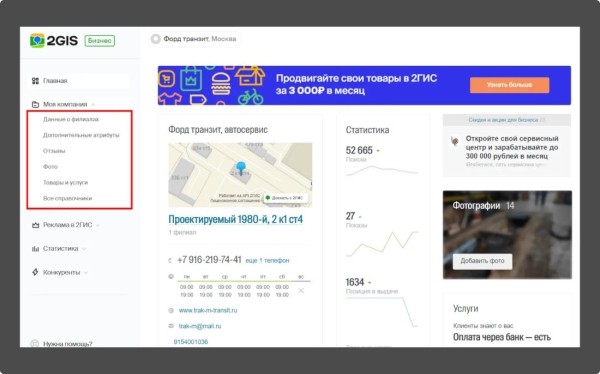
Task: Click the trak-m@mail.ru email link
Action: [200, 326]
